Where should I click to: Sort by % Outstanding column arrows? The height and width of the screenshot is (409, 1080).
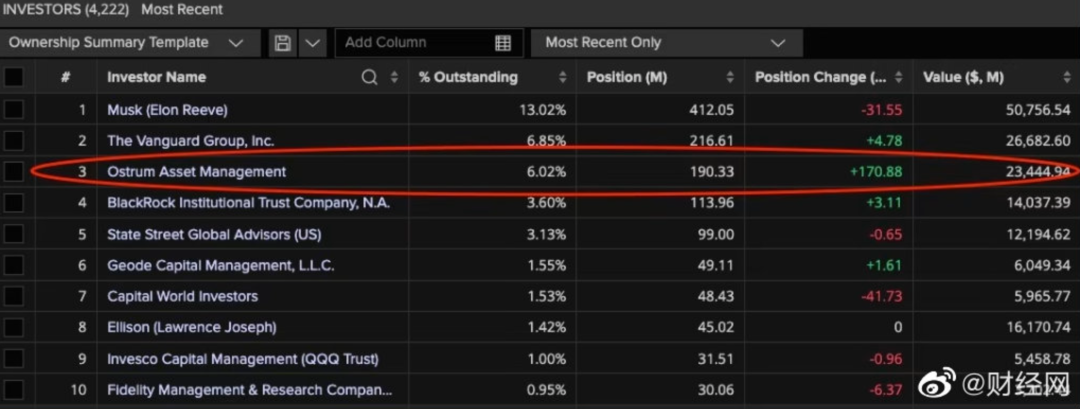[563, 77]
